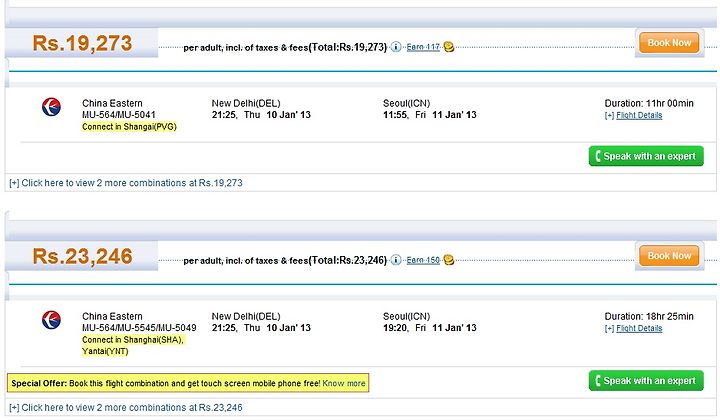The height and width of the screenshot is (420, 720).
Task: Speak with an expert about Rs.23,246 flight
Action: (x=646, y=381)
